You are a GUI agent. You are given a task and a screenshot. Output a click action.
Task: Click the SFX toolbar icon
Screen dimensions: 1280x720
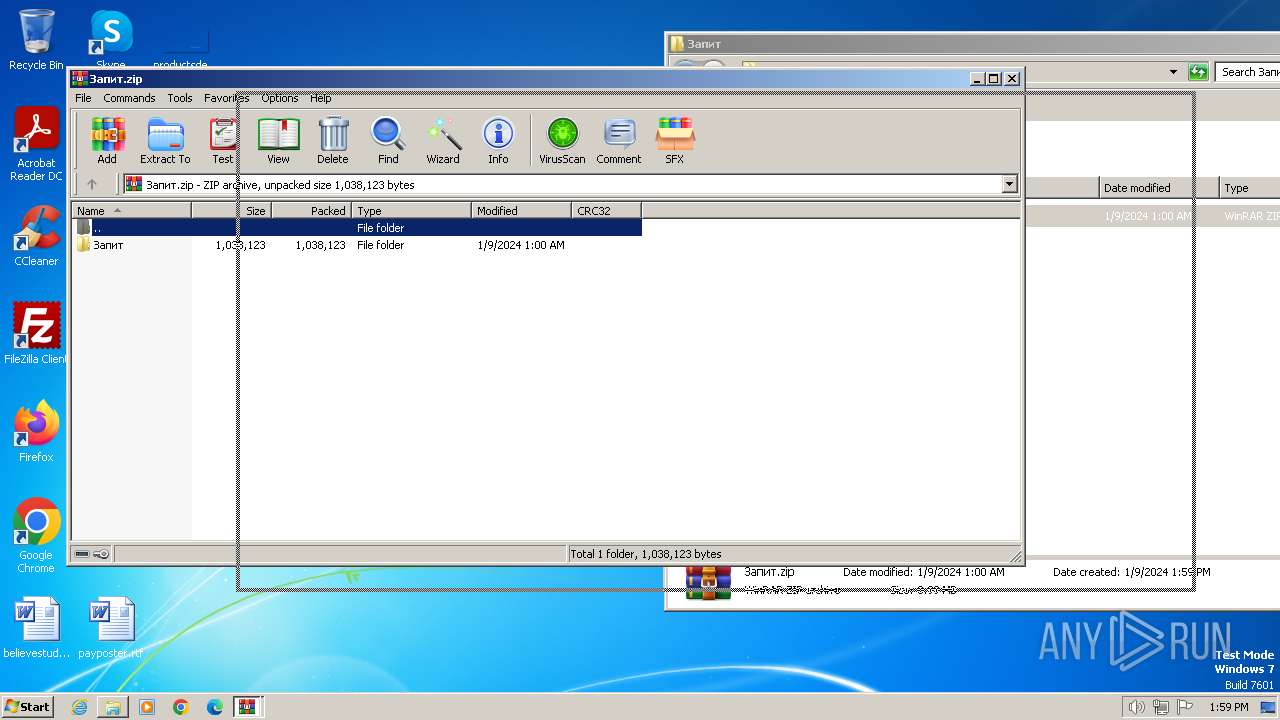pyautogui.click(x=675, y=140)
